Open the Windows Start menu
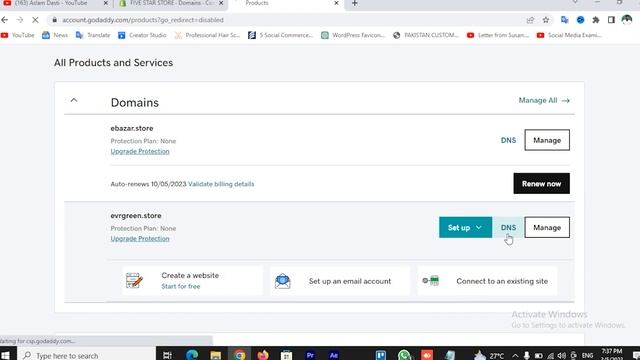Screen dimensions: 640x360 click(x=6, y=355)
